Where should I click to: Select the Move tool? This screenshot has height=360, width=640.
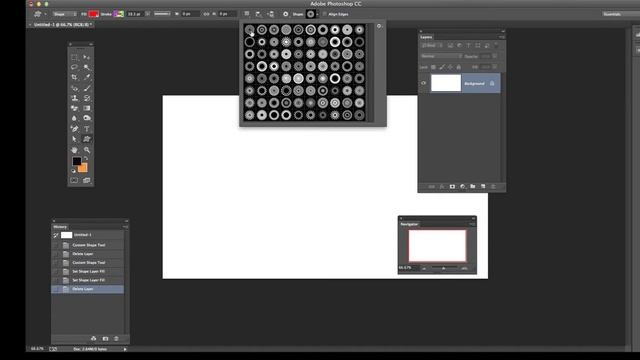[x=87, y=58]
